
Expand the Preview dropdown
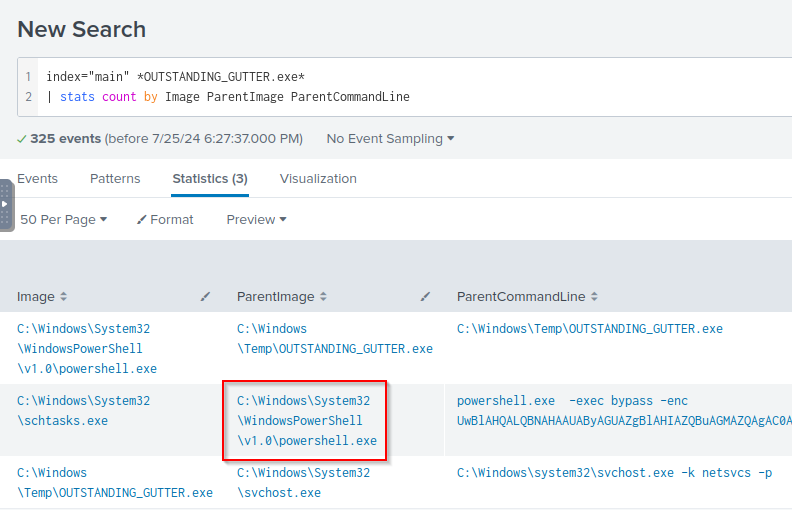(x=256, y=219)
